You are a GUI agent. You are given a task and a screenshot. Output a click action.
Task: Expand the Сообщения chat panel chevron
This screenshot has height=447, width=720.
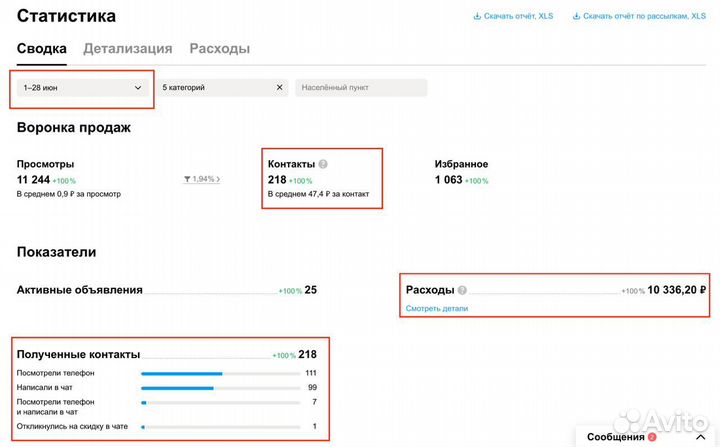click(700, 437)
